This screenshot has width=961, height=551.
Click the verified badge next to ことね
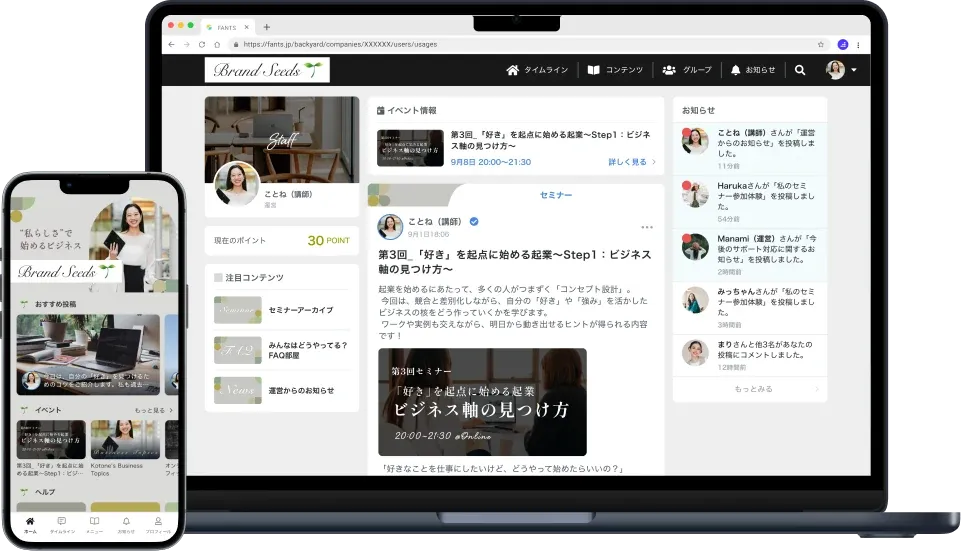tap(474, 222)
